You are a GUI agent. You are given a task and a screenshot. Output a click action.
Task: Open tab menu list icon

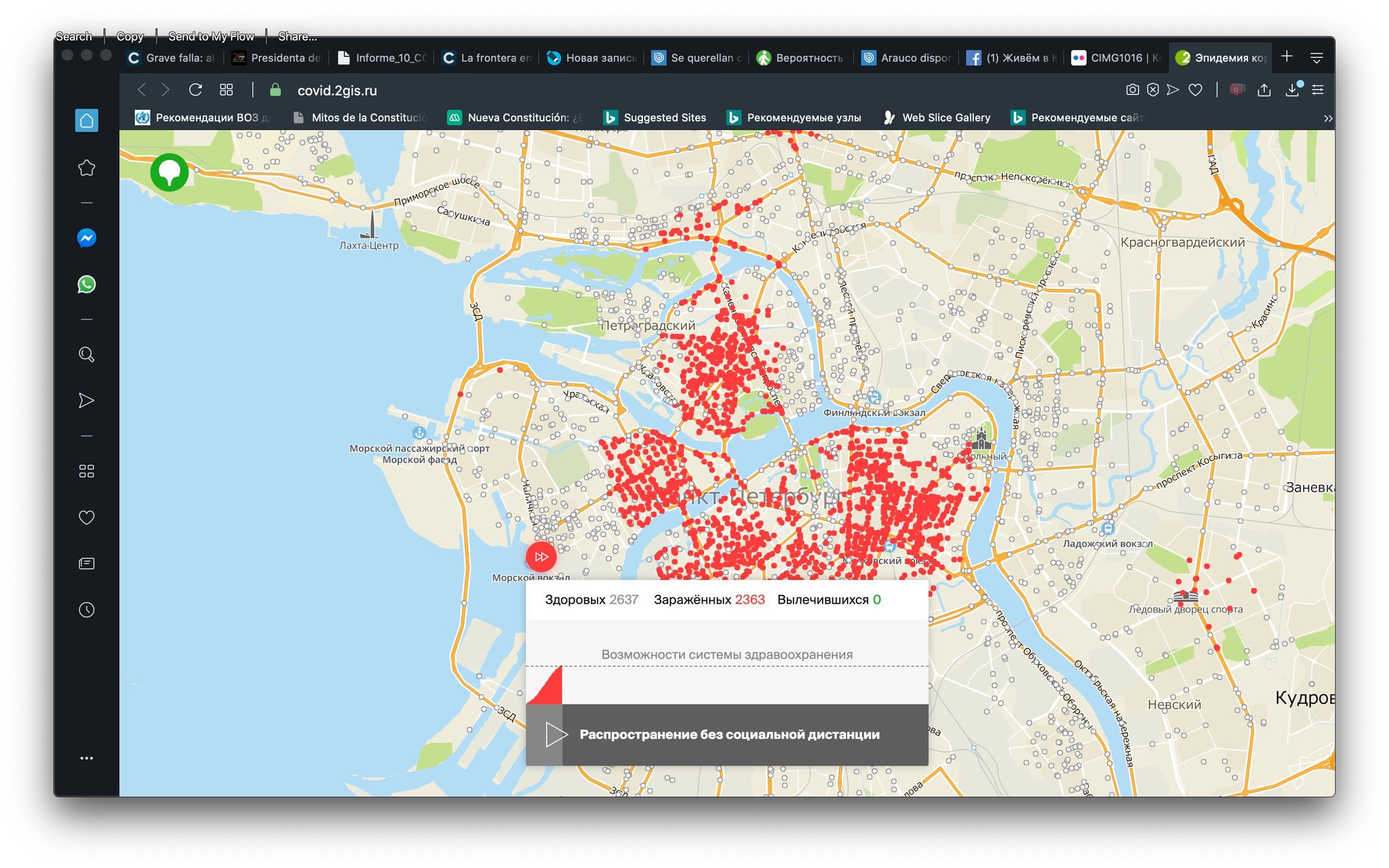pyautogui.click(x=1316, y=58)
